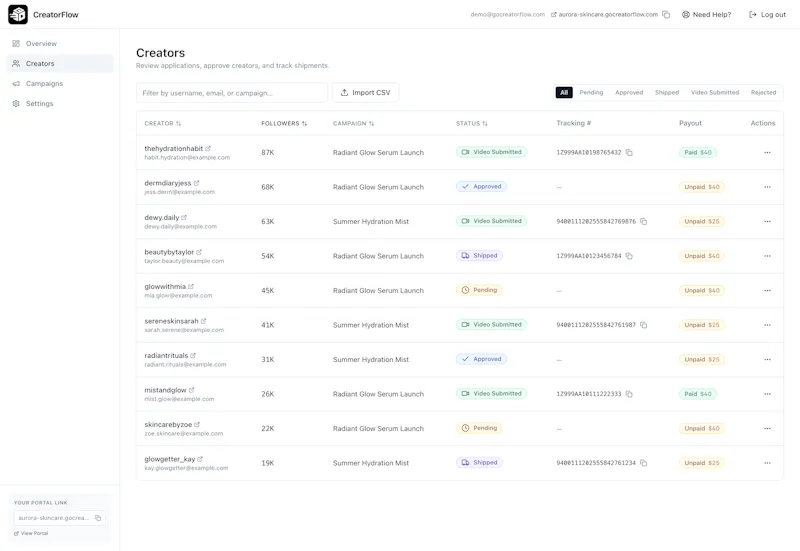Open external profile link for glowwithmia

[x=191, y=287]
